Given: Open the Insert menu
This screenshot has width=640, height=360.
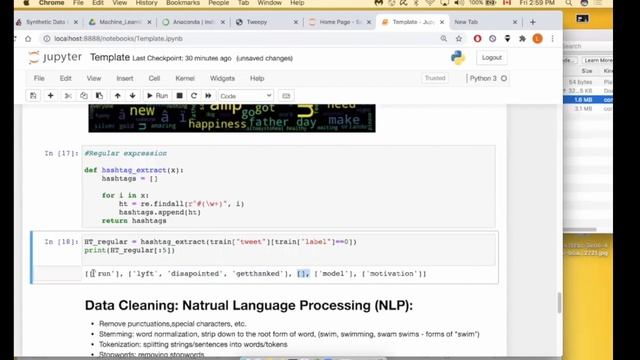Looking at the screenshot, I should click(x=124, y=78).
